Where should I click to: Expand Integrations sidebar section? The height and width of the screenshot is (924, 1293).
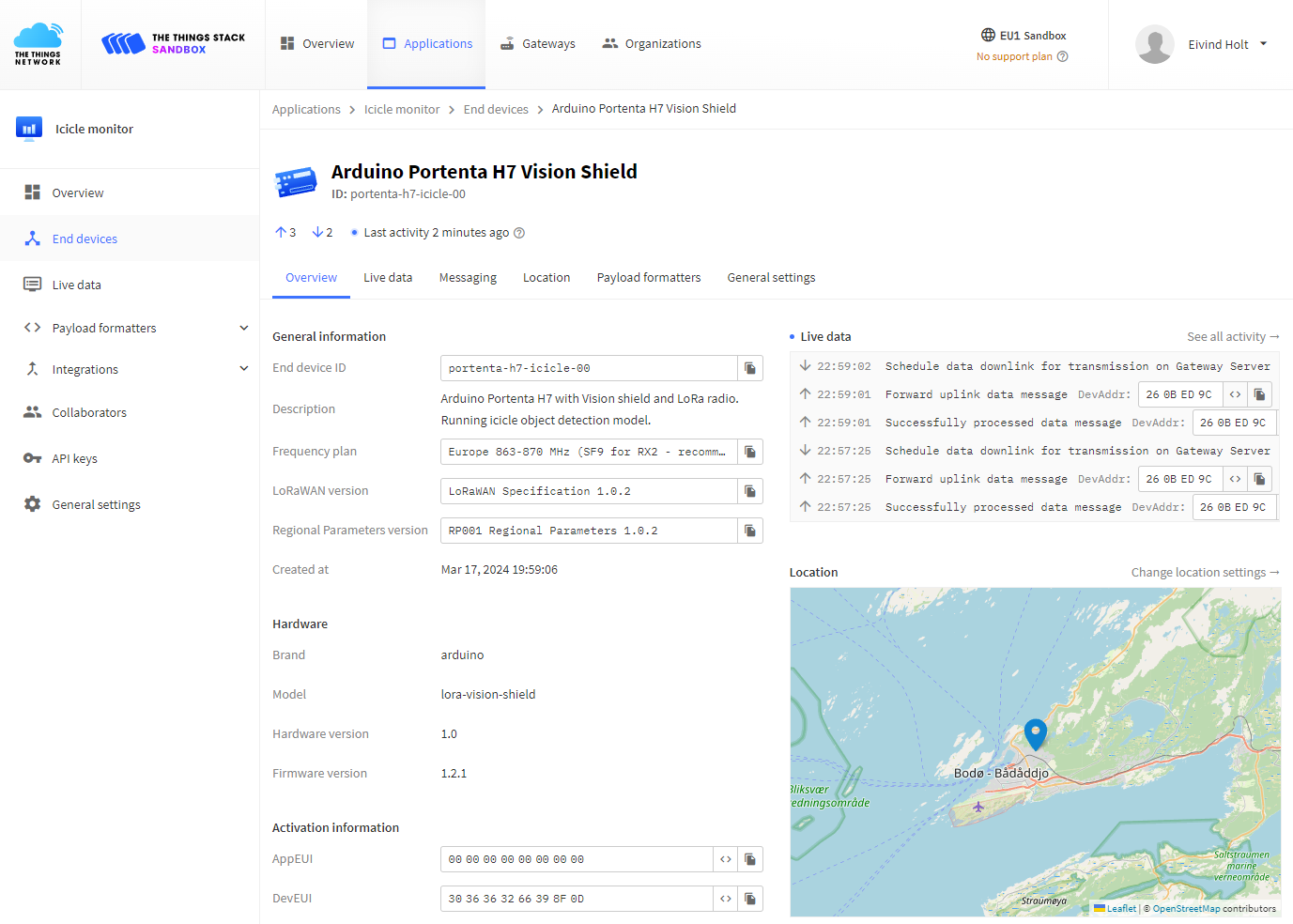pos(243,369)
